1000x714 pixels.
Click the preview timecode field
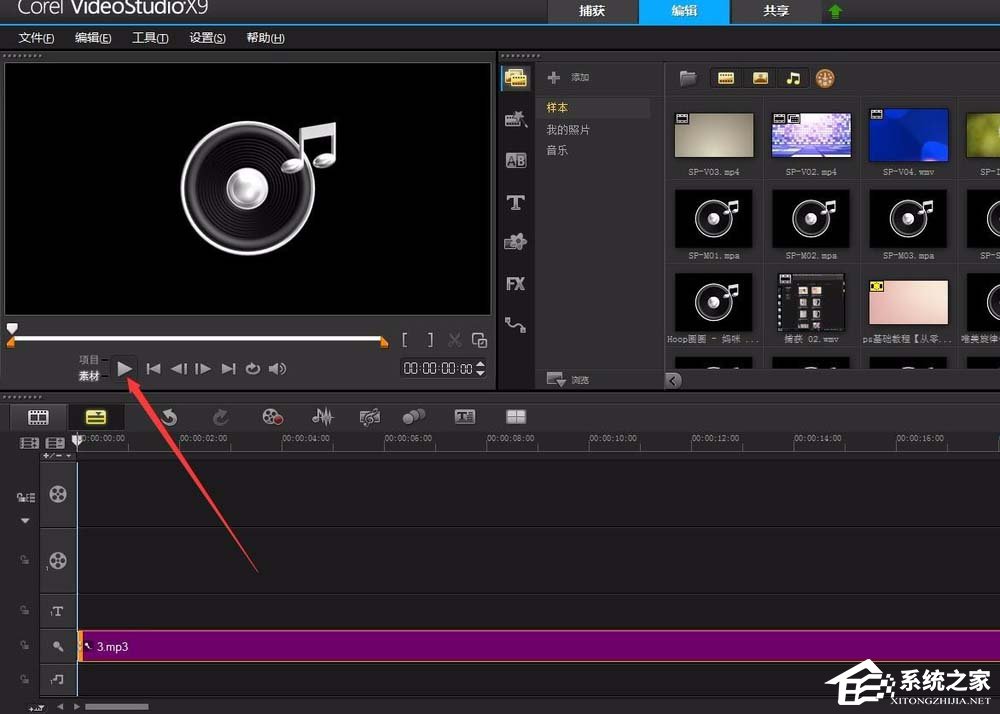tap(438, 368)
